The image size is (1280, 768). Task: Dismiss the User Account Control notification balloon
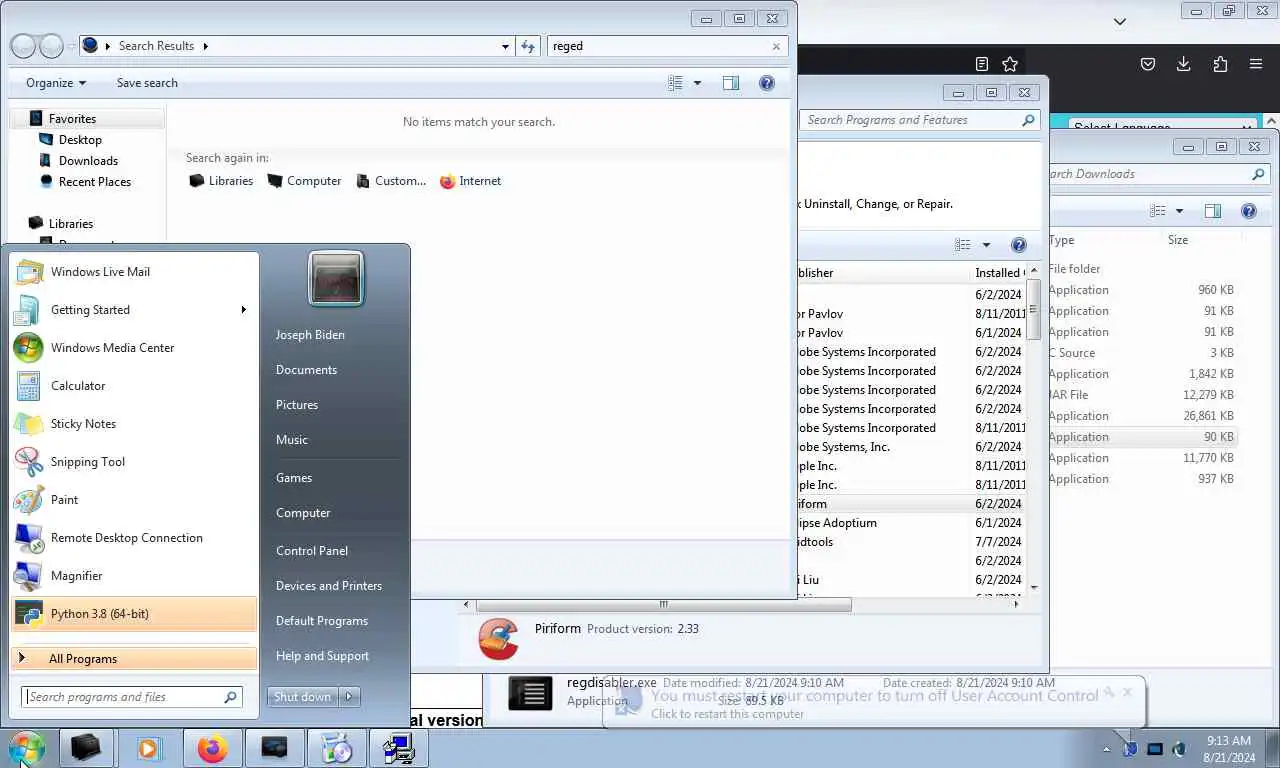[1127, 691]
